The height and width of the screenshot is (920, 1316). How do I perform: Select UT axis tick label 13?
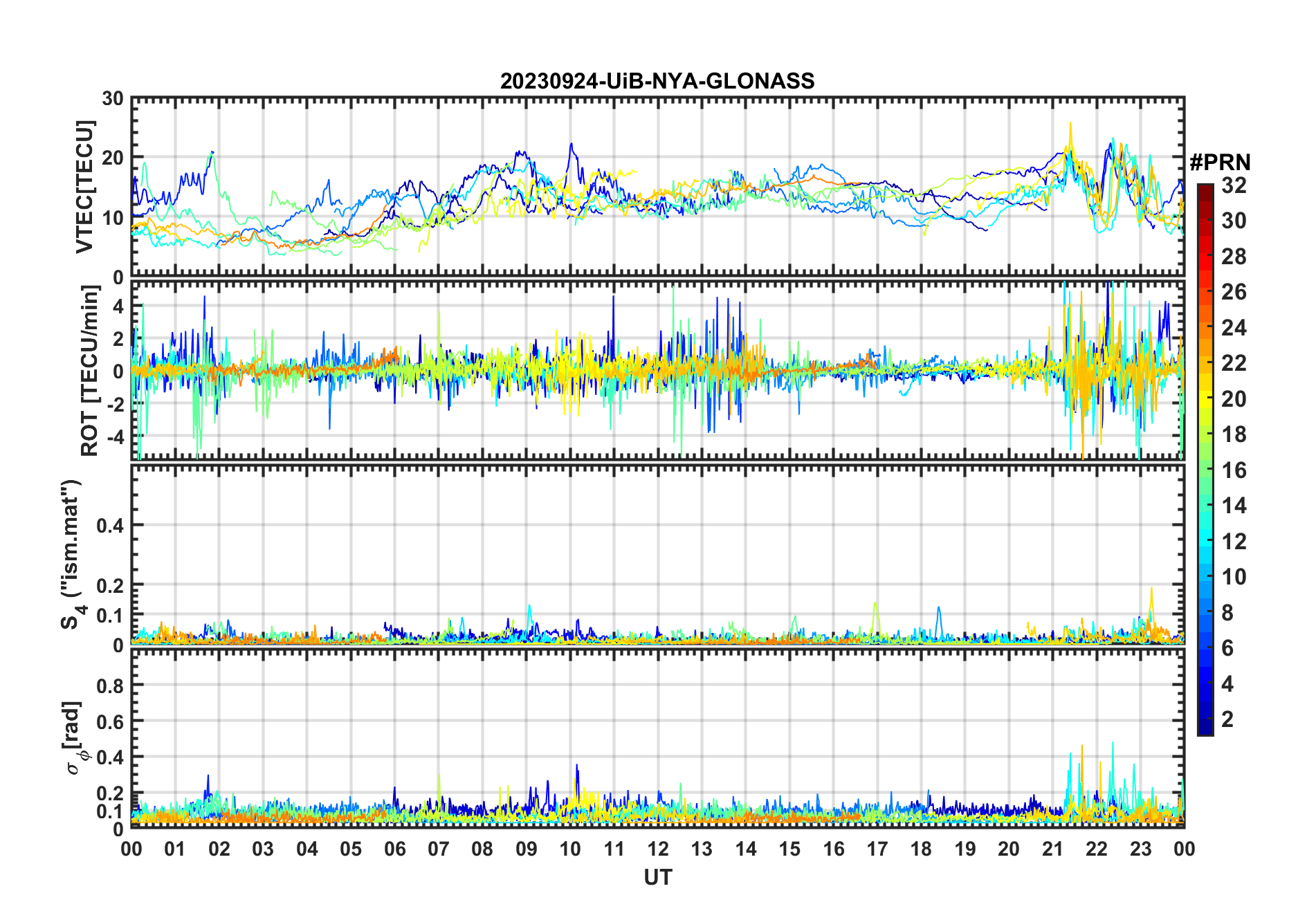pos(702,849)
